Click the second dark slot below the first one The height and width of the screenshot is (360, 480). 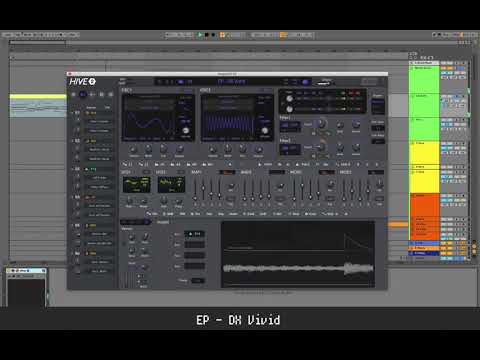[194, 245]
